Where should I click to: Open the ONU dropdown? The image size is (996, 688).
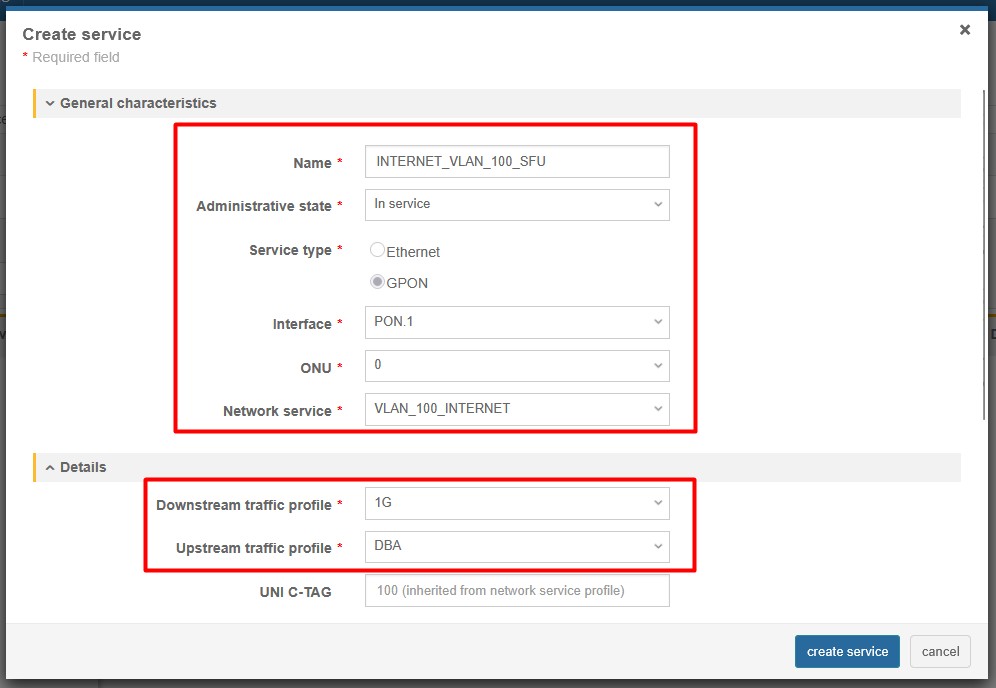point(516,366)
